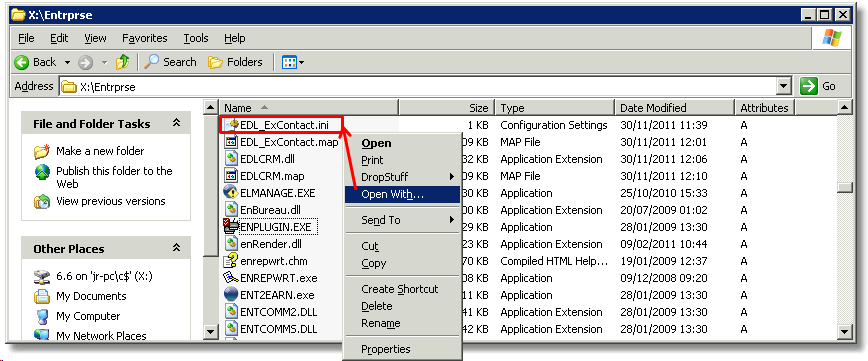
Task: Click the Go button
Action: point(818,86)
